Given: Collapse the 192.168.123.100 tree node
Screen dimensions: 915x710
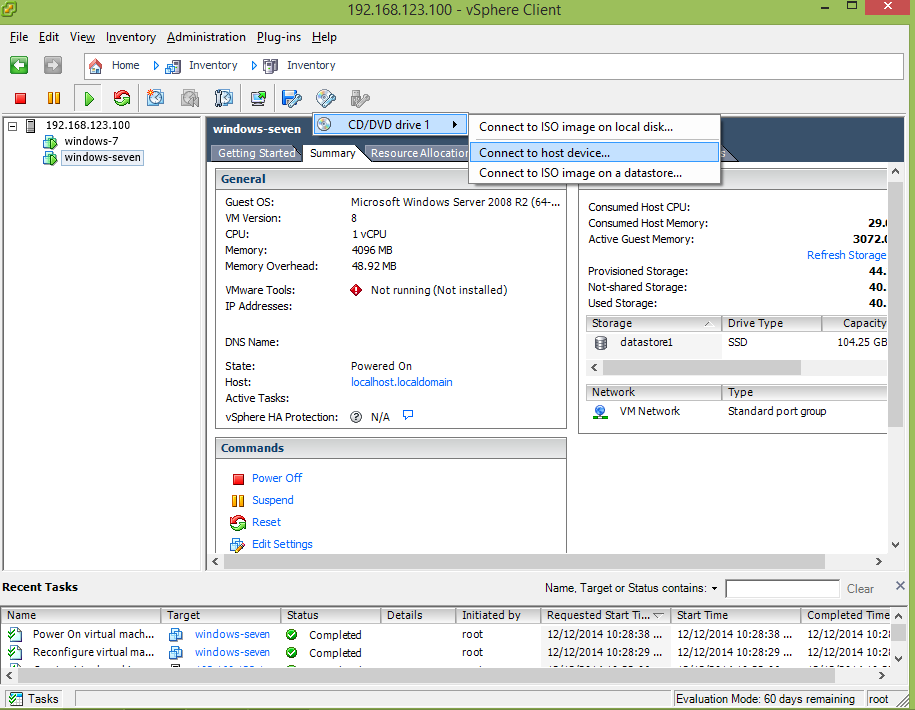Looking at the screenshot, I should coord(12,125).
